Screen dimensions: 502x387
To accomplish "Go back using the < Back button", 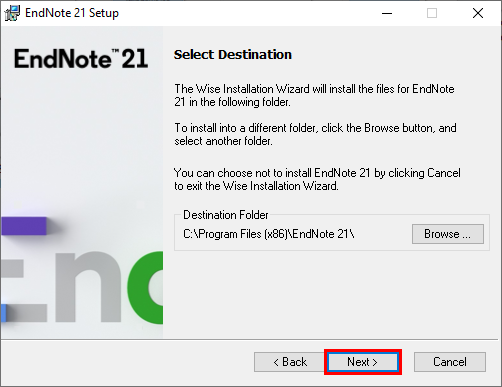I will (290, 362).
